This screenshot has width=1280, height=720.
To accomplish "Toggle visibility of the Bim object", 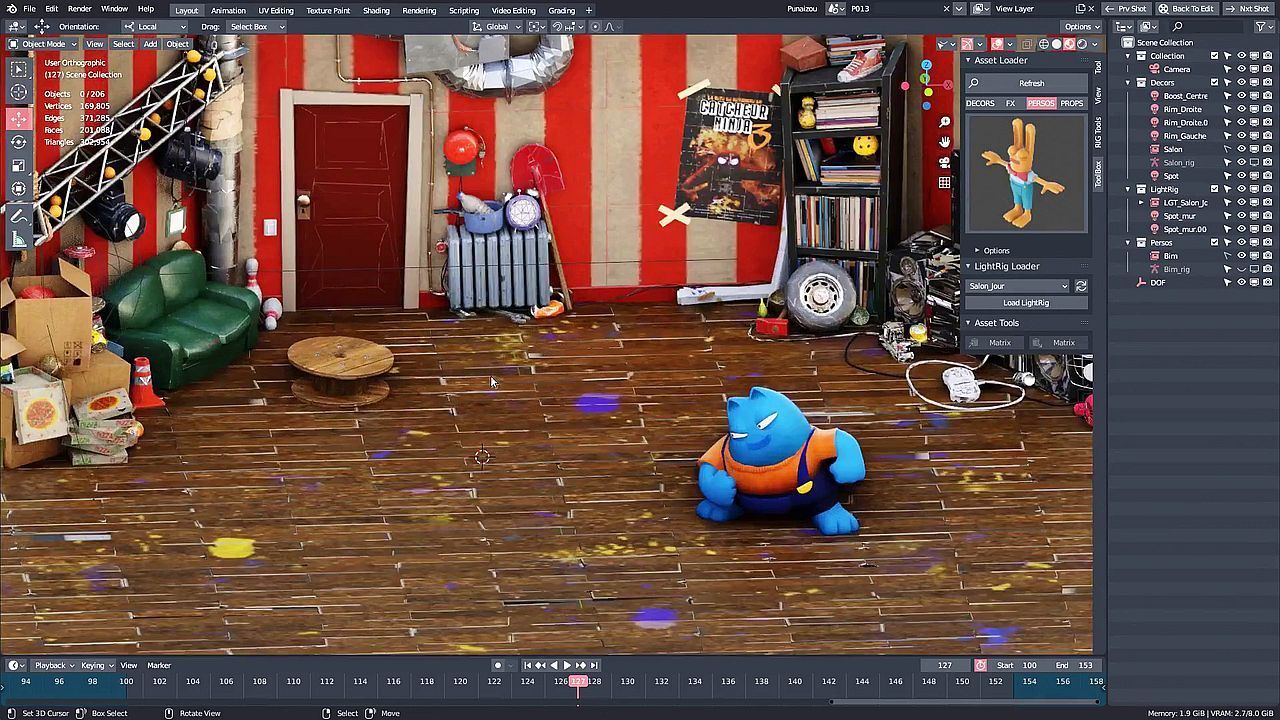I will click(x=1241, y=256).
